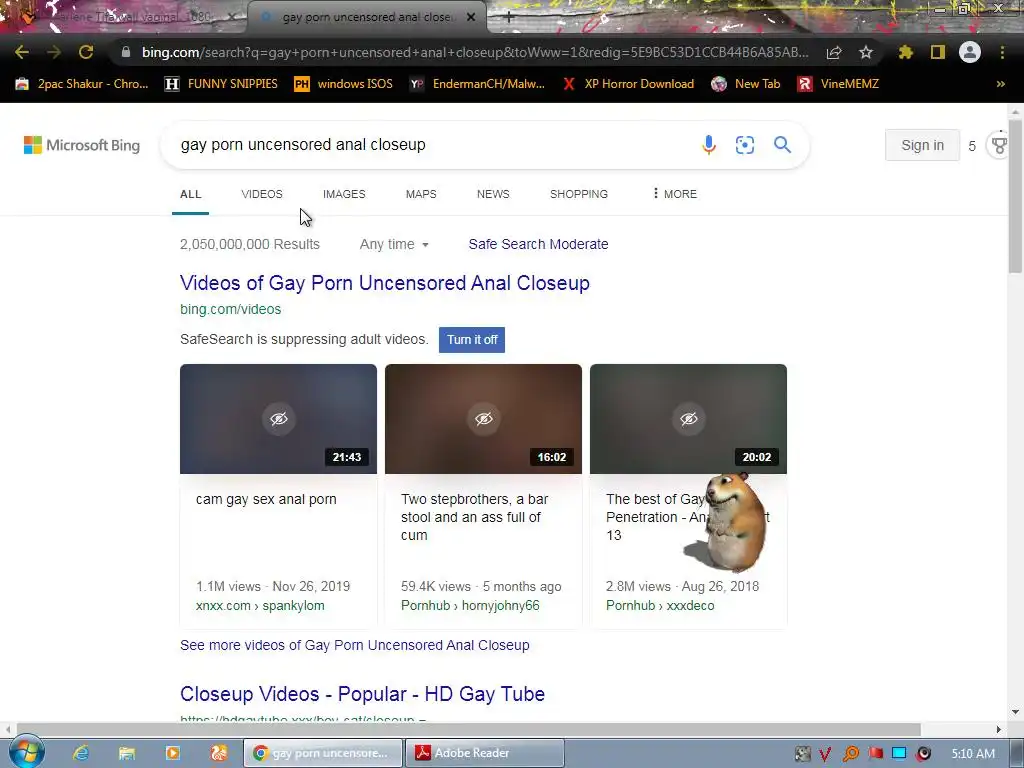
Task: Open Bing visual search camera icon
Action: [x=744, y=144]
